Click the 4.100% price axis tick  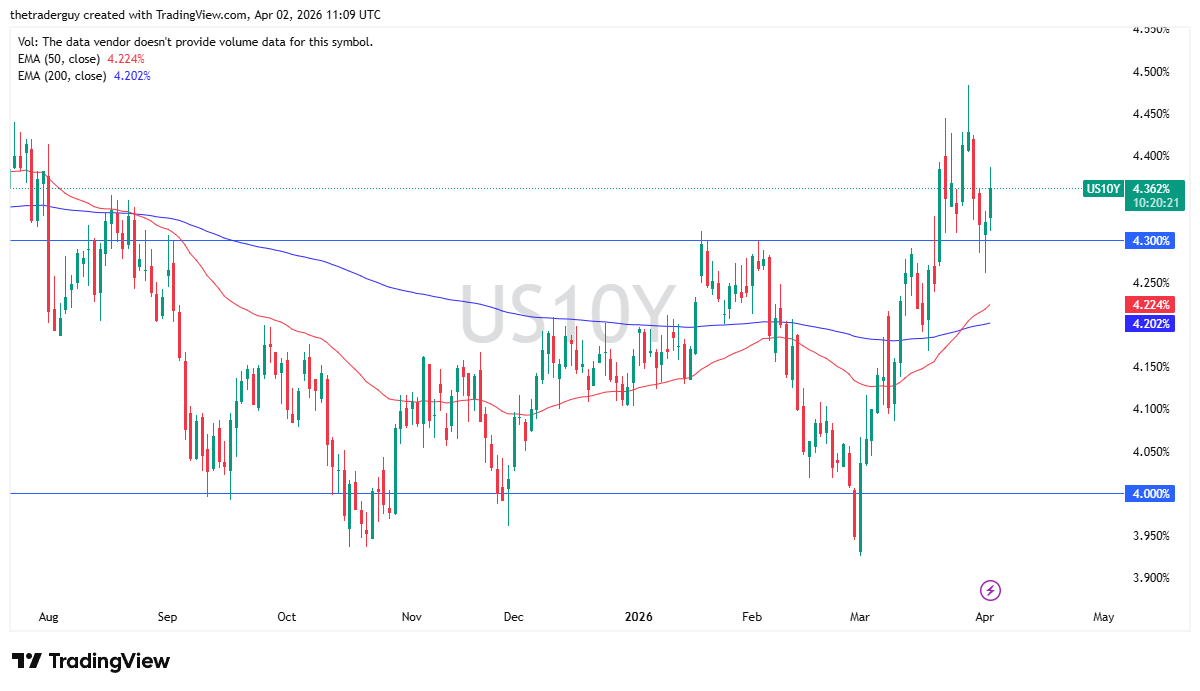point(1150,409)
